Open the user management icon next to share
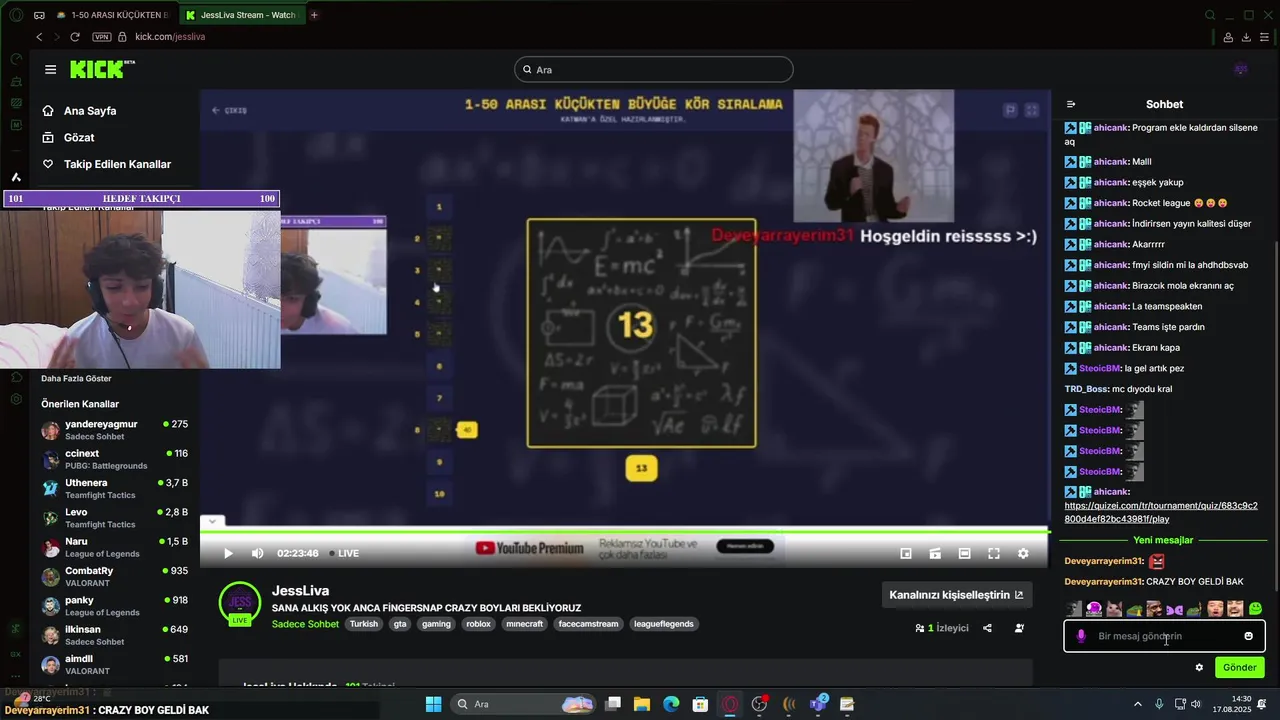Image resolution: width=1280 pixels, height=720 pixels. 1019,628
